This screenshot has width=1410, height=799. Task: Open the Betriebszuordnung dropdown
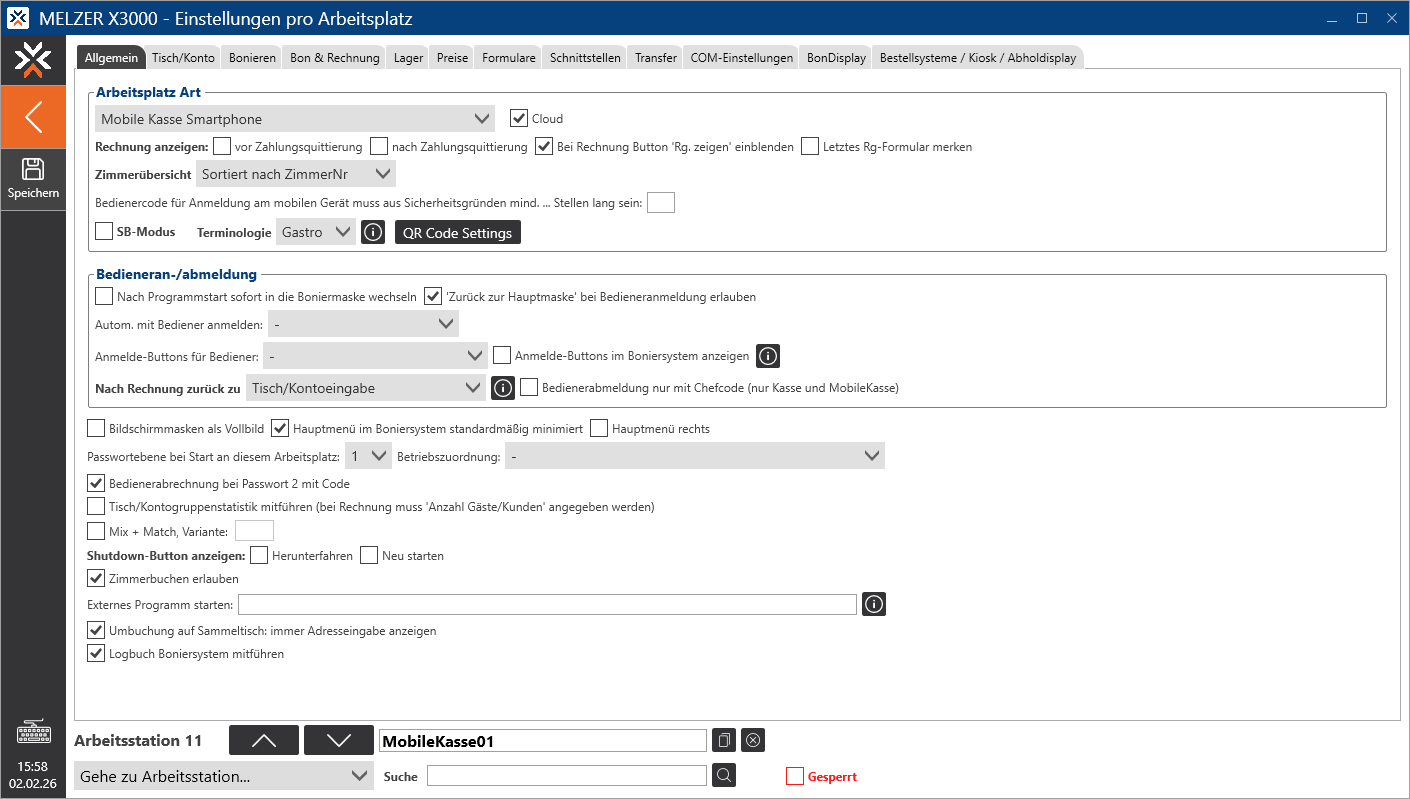coord(695,456)
